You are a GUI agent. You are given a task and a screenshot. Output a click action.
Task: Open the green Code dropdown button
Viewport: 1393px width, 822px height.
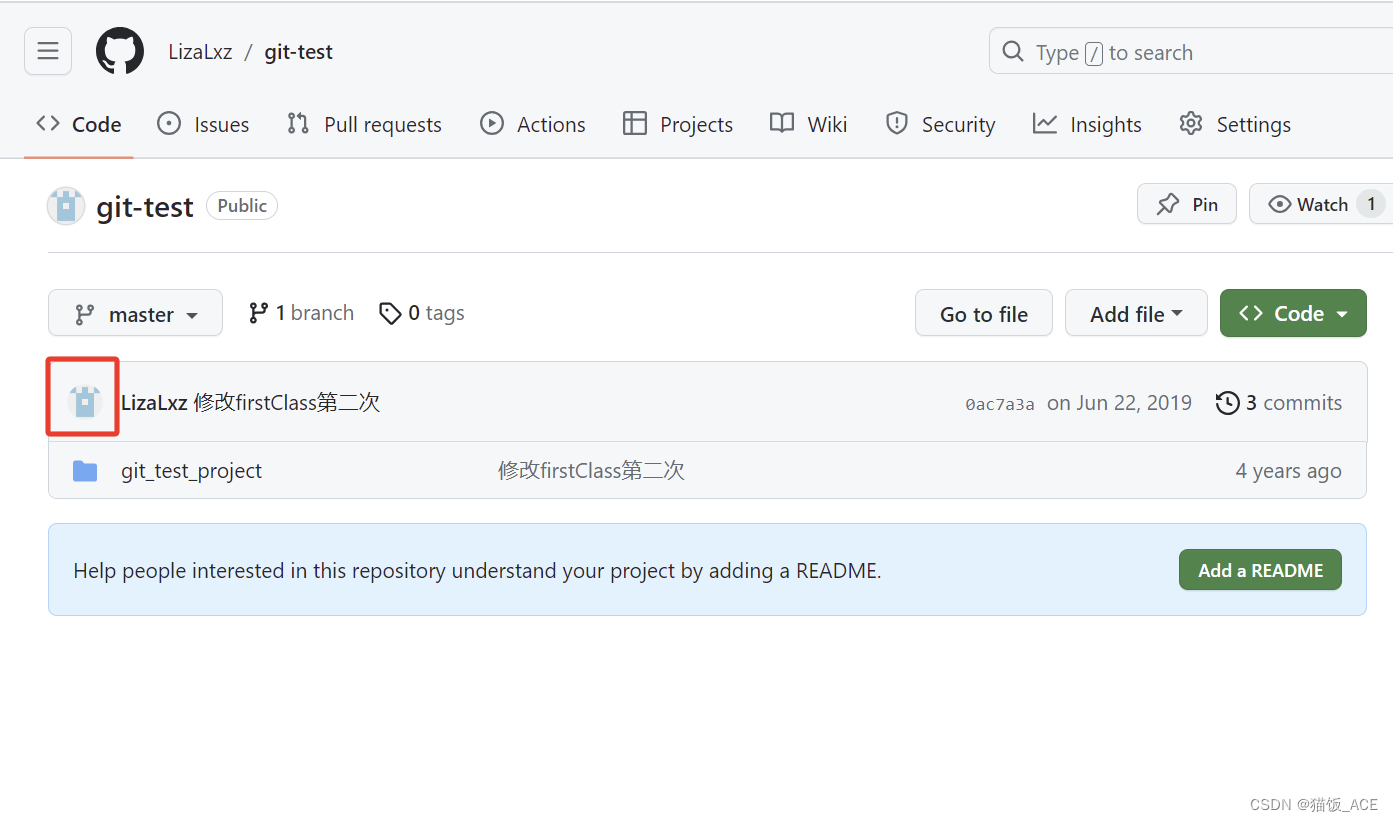pos(1293,314)
